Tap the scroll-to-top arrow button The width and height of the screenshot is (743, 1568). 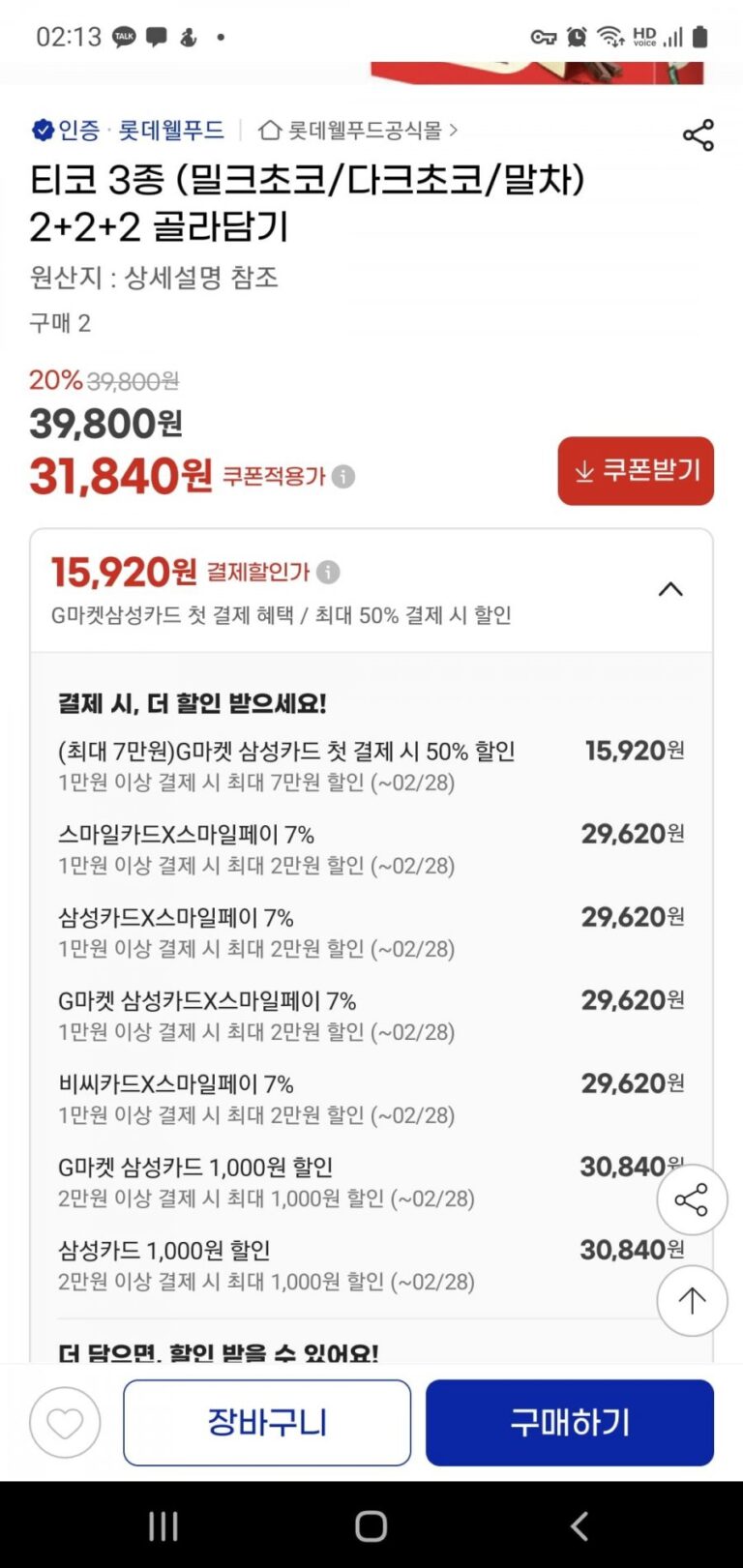(692, 1301)
